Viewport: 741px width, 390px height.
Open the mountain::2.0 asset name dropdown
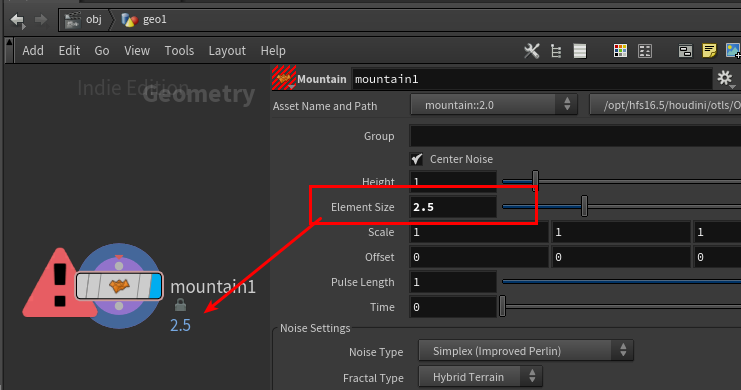point(494,104)
